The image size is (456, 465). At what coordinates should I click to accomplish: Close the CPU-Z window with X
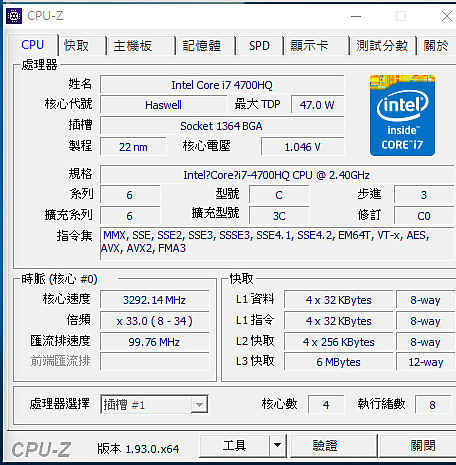[x=447, y=16]
